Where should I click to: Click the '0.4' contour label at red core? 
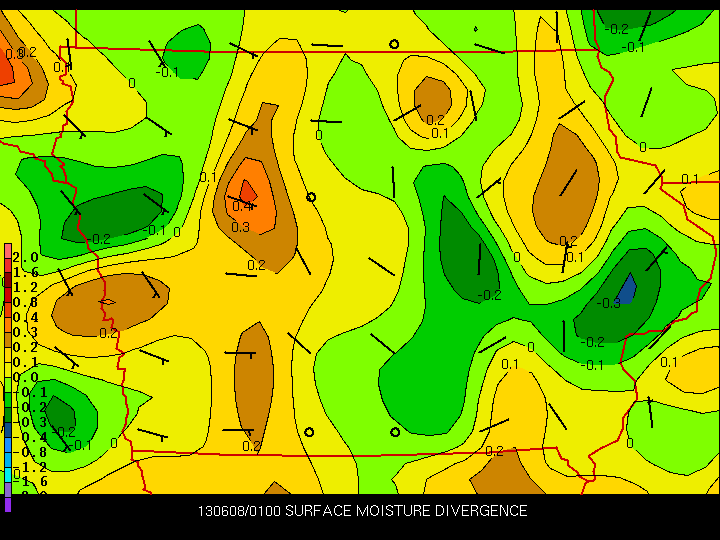(242, 206)
